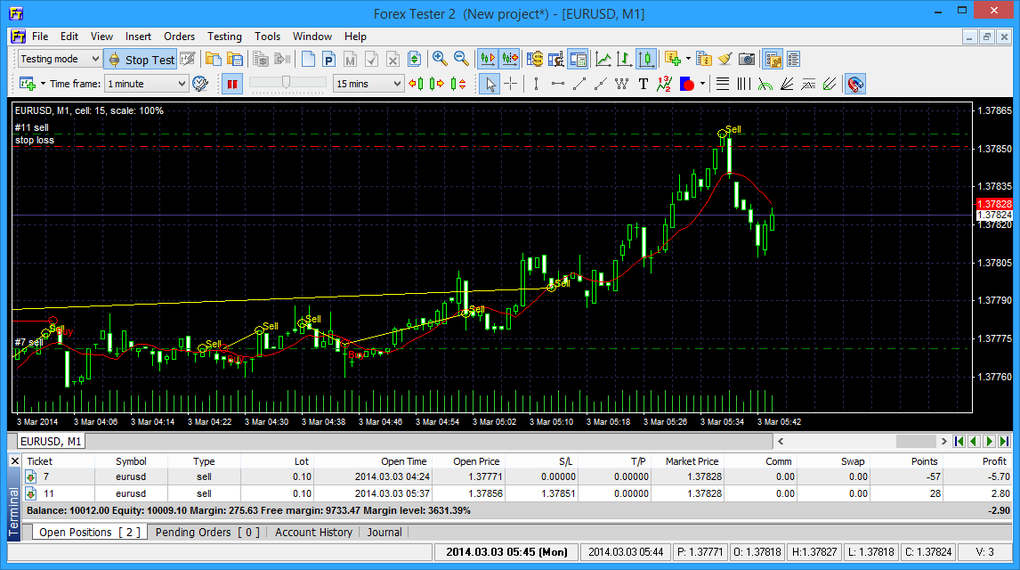Viewport: 1020px width, 570px height.
Task: Select the Fibonacci arc tool
Action: coord(765,83)
